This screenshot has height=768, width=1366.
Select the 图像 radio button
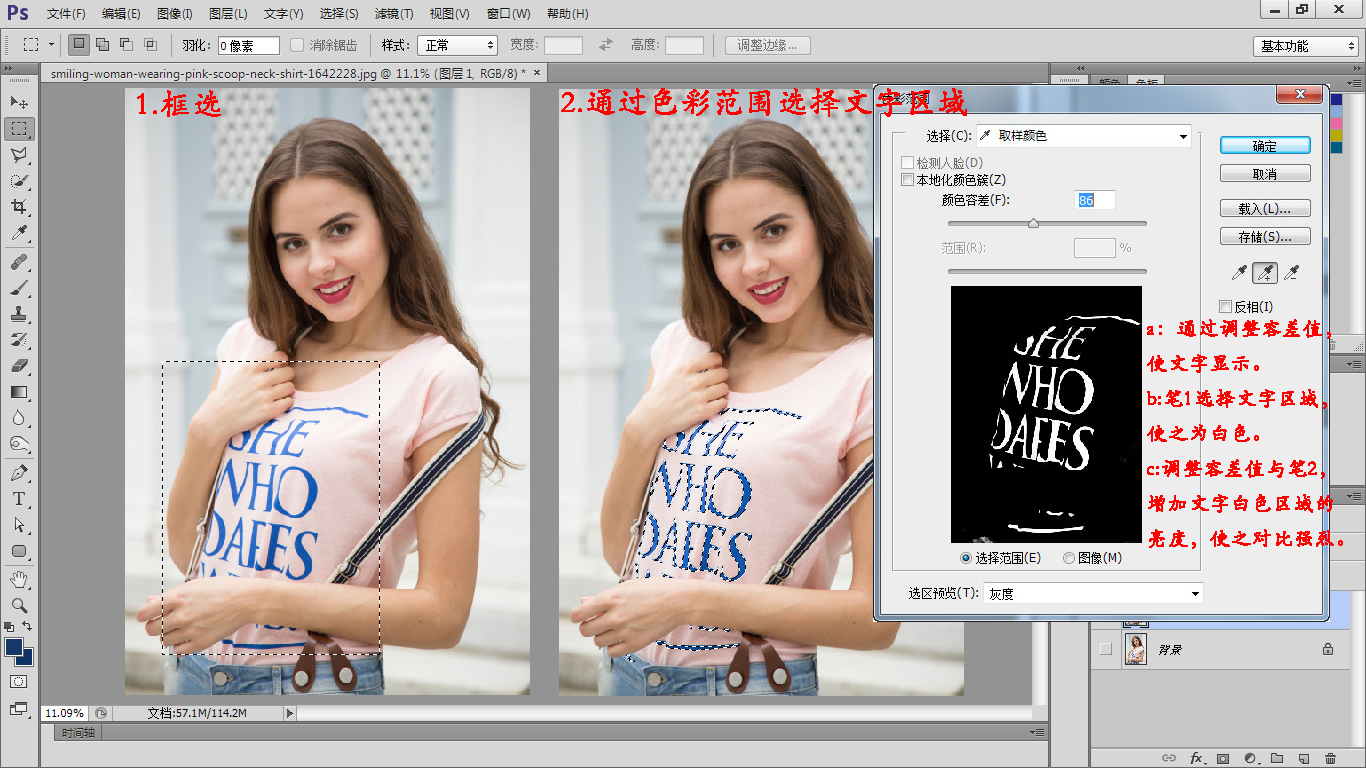click(x=1069, y=558)
